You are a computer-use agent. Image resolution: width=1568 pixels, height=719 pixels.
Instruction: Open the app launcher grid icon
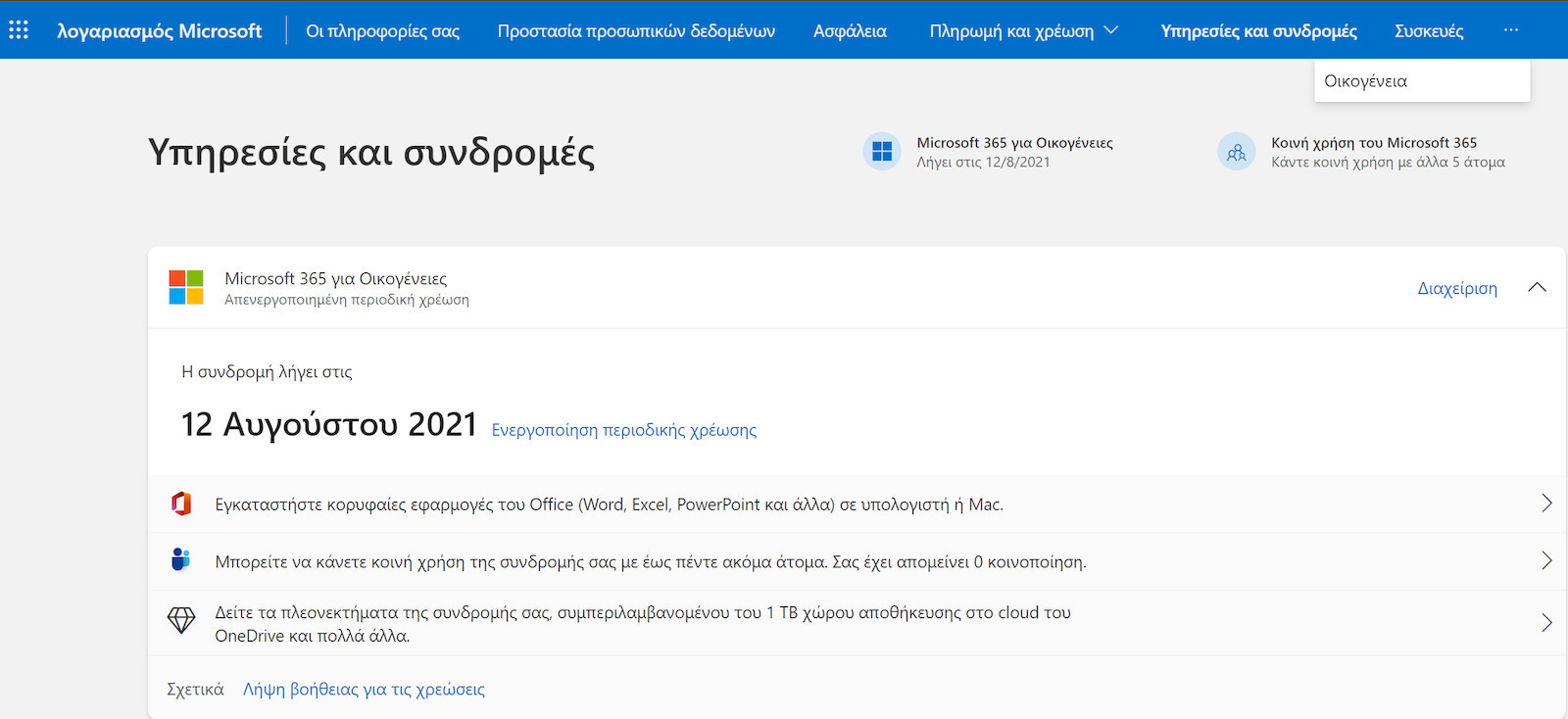tap(19, 29)
